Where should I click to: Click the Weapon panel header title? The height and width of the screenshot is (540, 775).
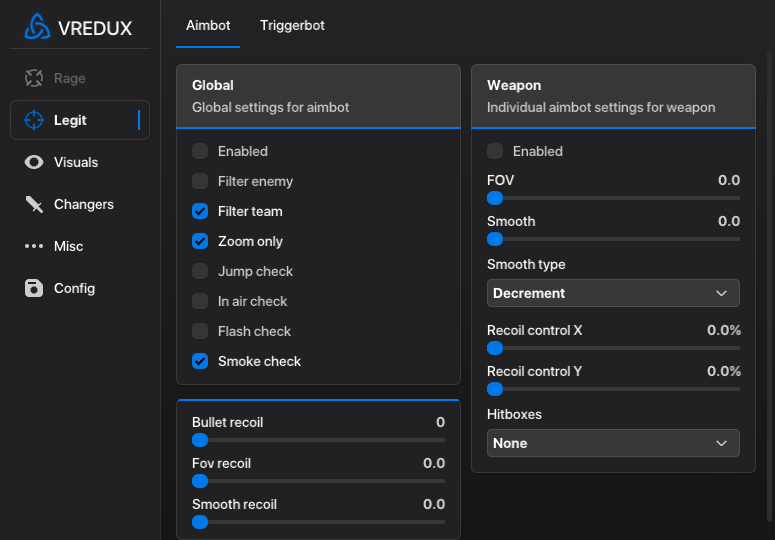coord(514,85)
